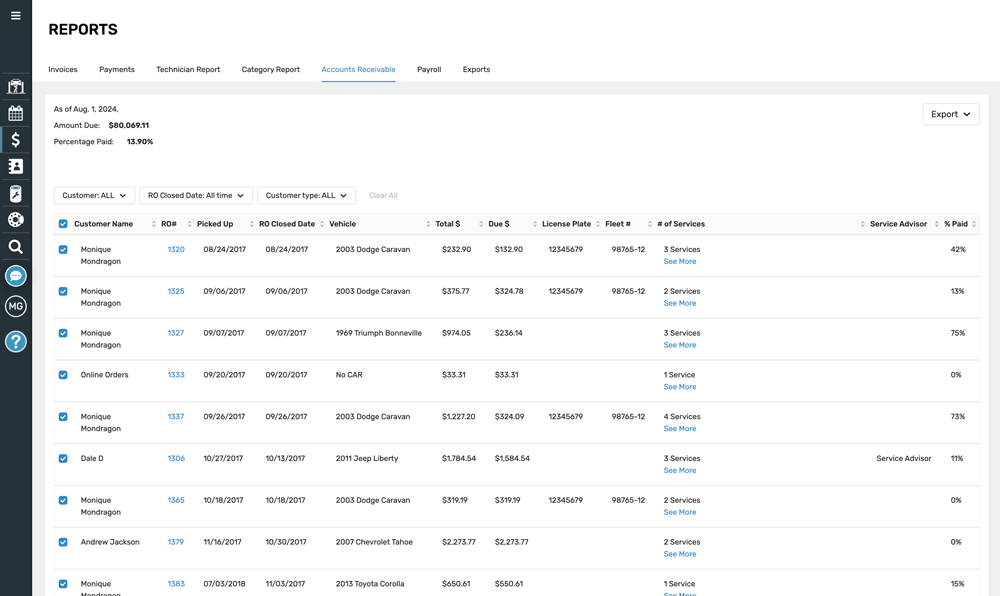Image resolution: width=1000 pixels, height=596 pixels.
Task: Open the Technician Report tab
Action: pos(188,69)
